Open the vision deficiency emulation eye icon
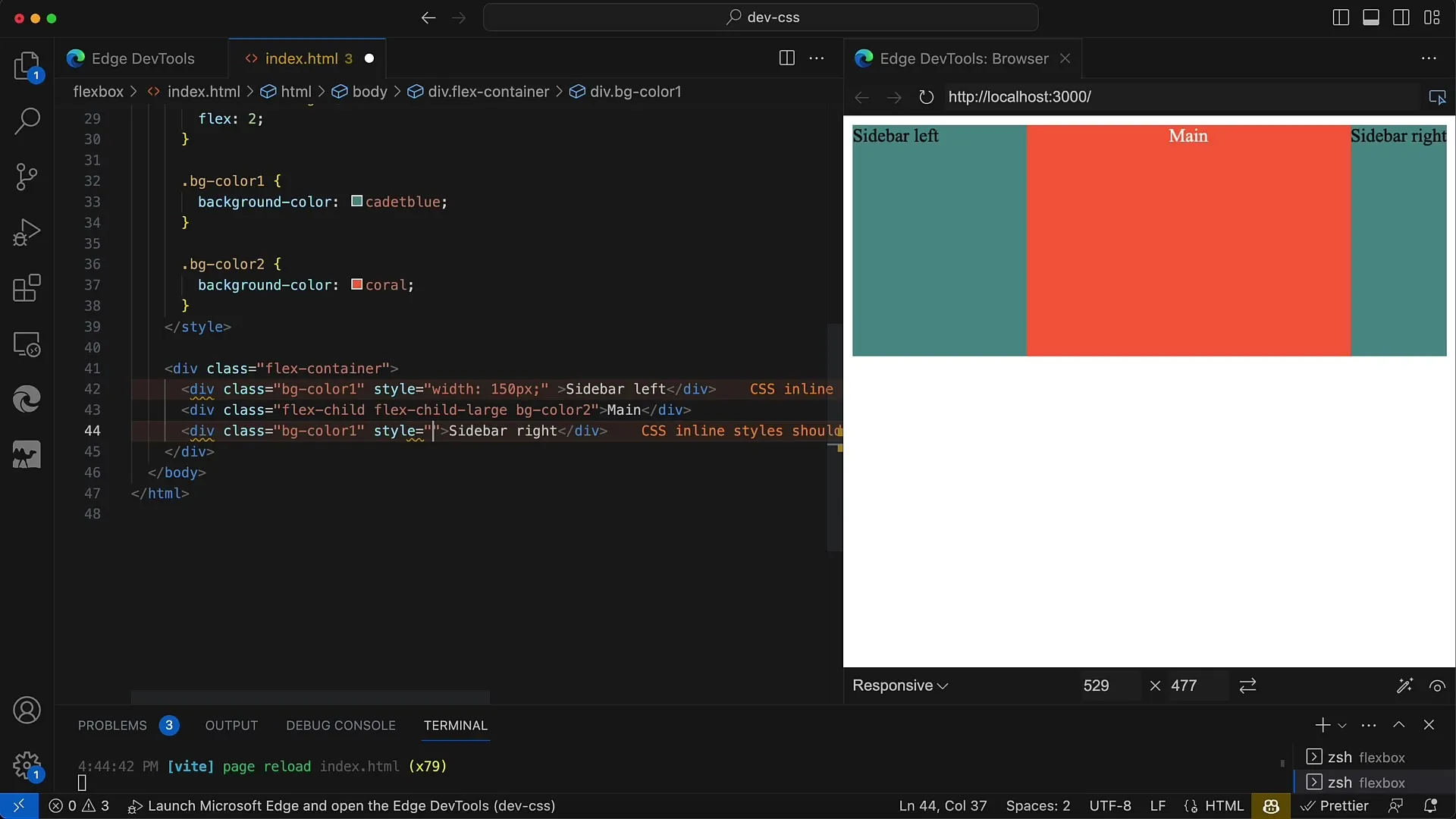This screenshot has height=819, width=1456. click(1437, 686)
